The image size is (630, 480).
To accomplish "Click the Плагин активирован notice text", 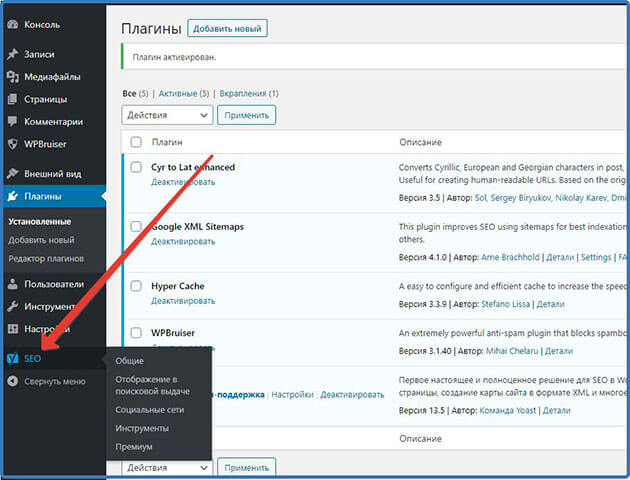I will (174, 57).
